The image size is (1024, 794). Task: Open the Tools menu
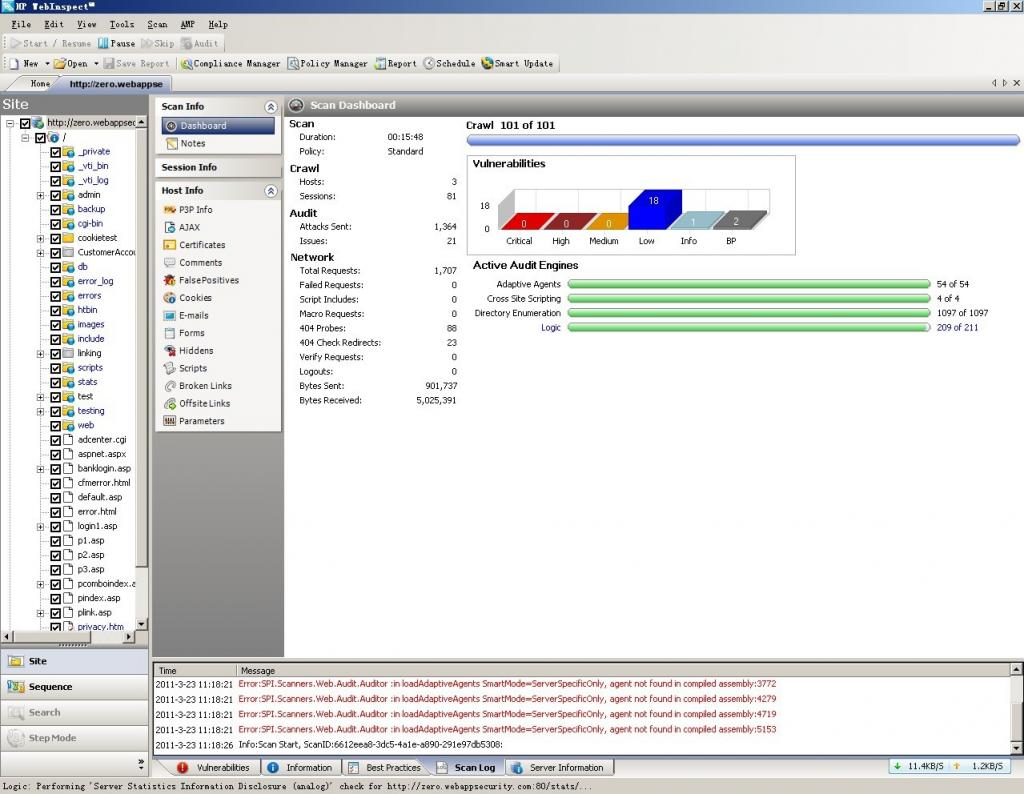click(x=121, y=24)
